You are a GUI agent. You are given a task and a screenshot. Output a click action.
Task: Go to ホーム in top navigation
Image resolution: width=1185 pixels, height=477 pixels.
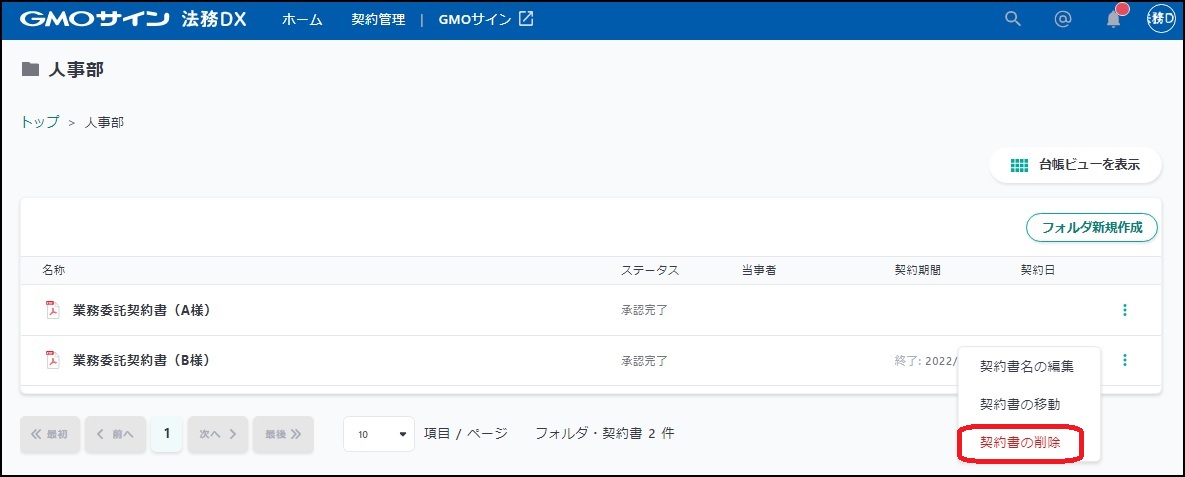(x=302, y=19)
